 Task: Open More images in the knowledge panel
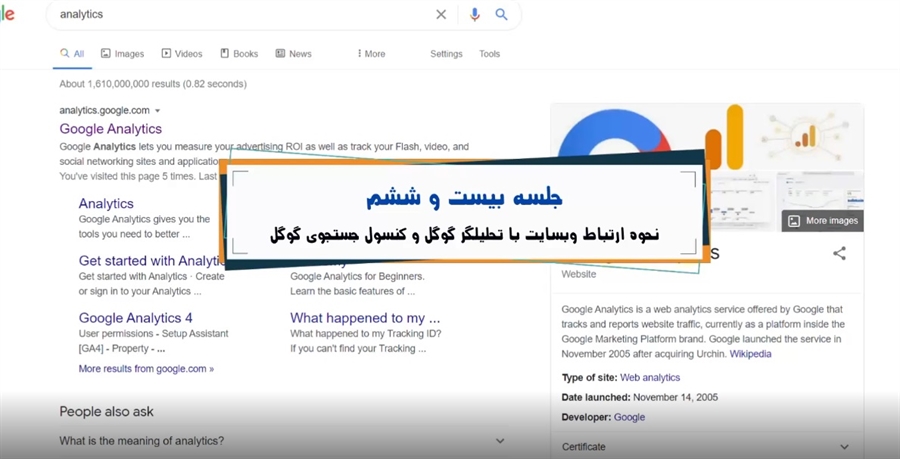point(823,220)
